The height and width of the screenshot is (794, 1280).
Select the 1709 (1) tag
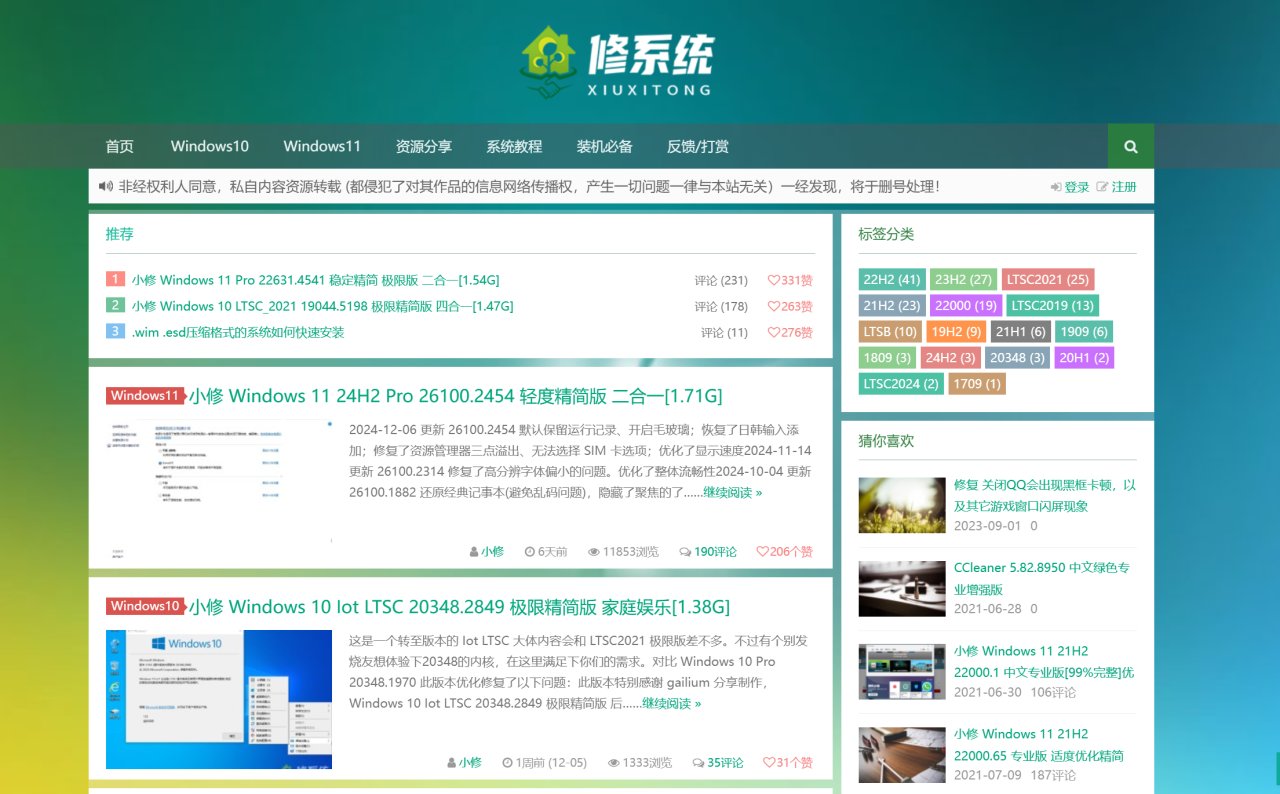click(977, 383)
